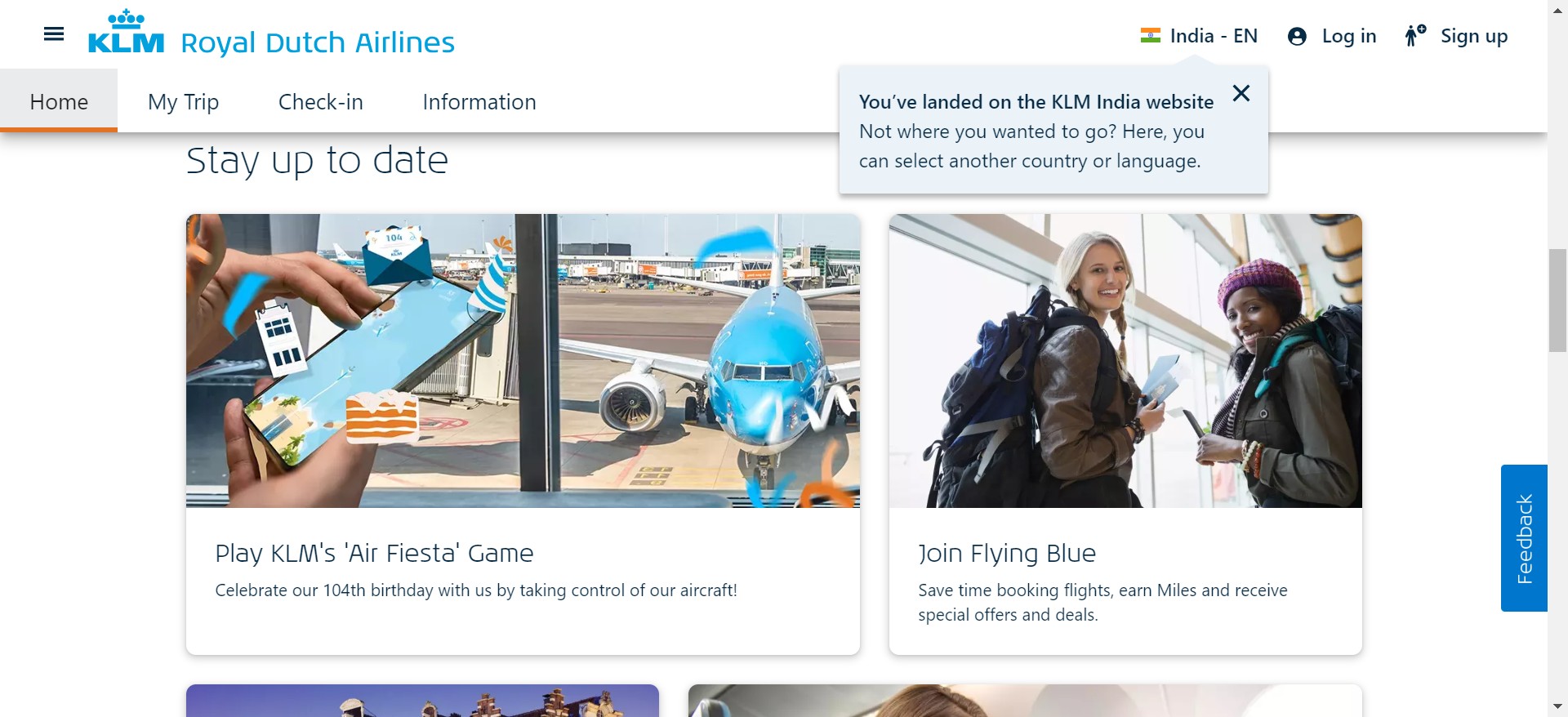
Task: Open the hamburger menu icon
Action: point(54,34)
